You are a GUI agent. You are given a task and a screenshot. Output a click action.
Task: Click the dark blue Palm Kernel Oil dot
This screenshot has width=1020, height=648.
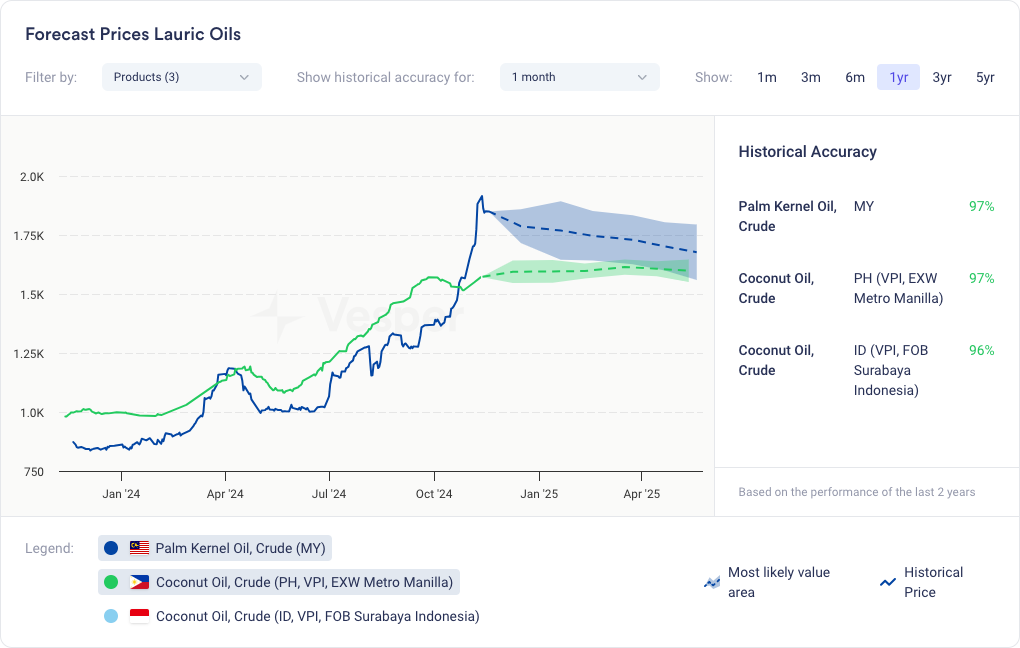111,548
